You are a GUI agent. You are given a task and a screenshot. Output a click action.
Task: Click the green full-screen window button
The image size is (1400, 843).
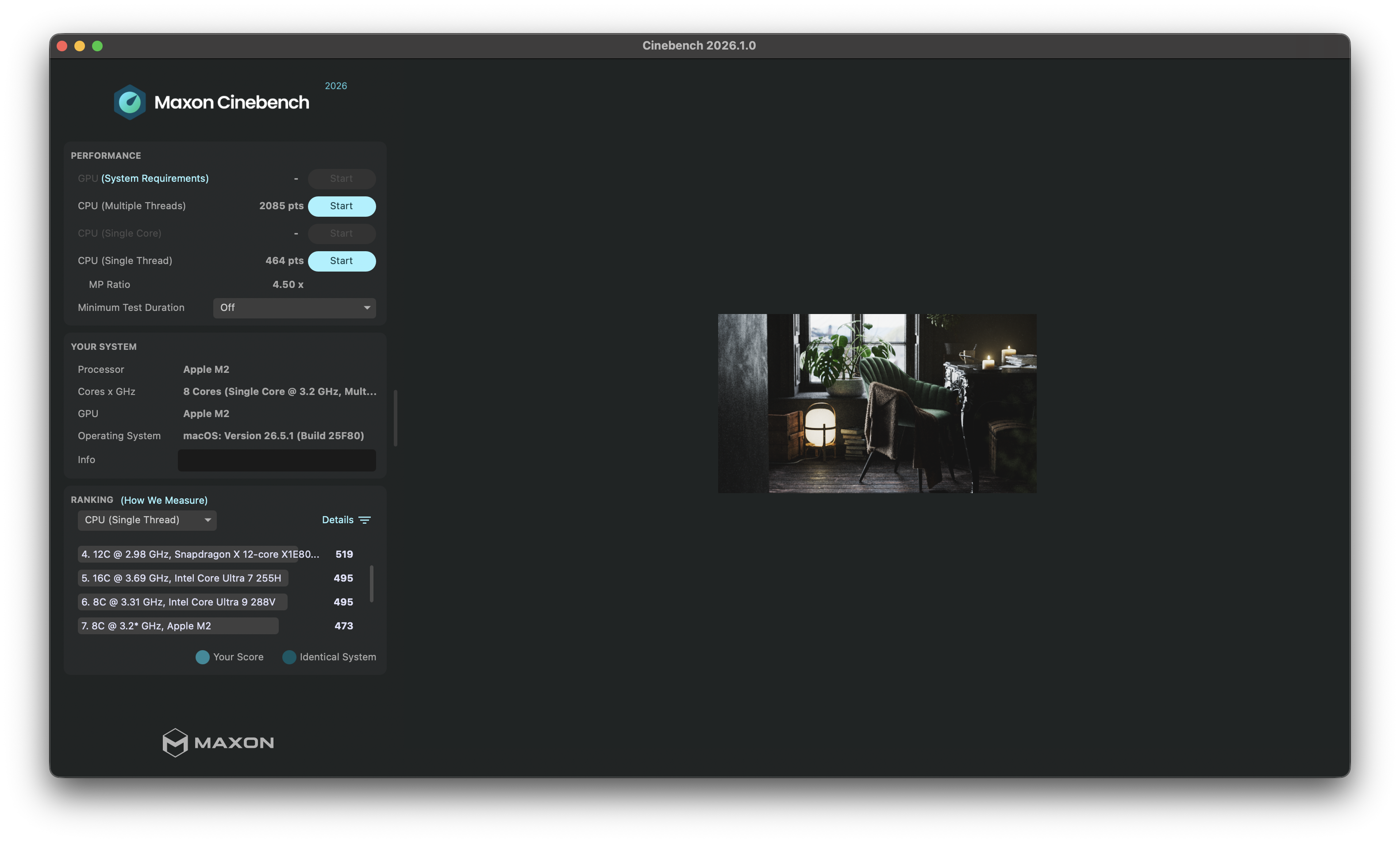tap(97, 46)
